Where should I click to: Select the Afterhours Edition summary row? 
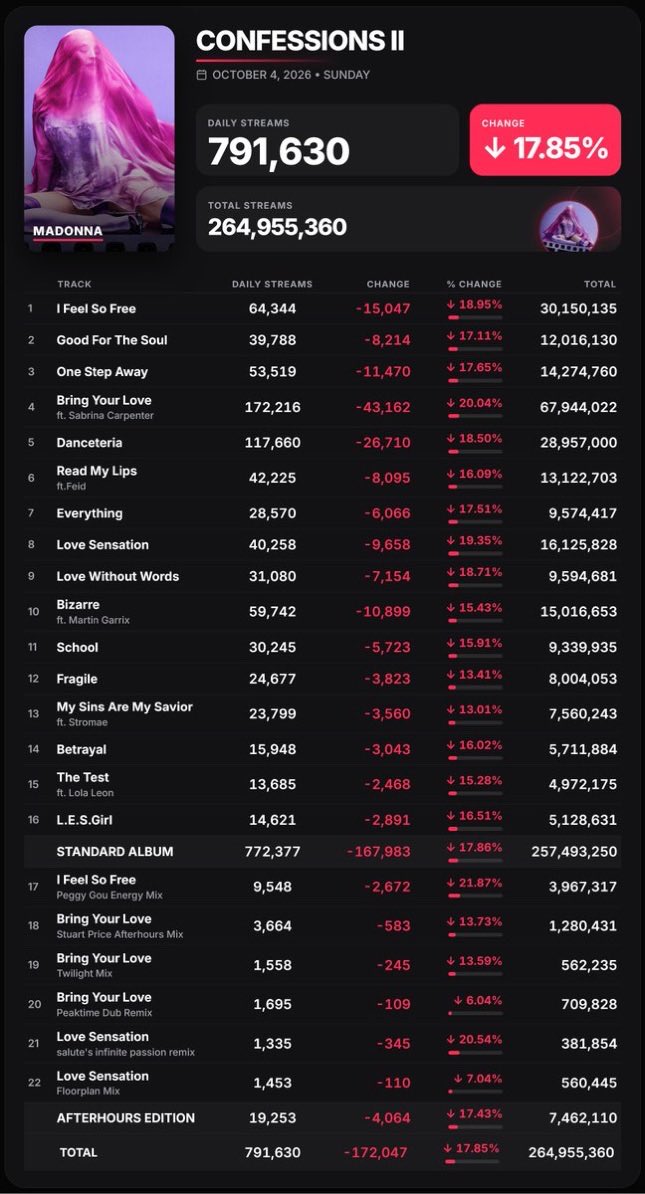coord(322,1118)
